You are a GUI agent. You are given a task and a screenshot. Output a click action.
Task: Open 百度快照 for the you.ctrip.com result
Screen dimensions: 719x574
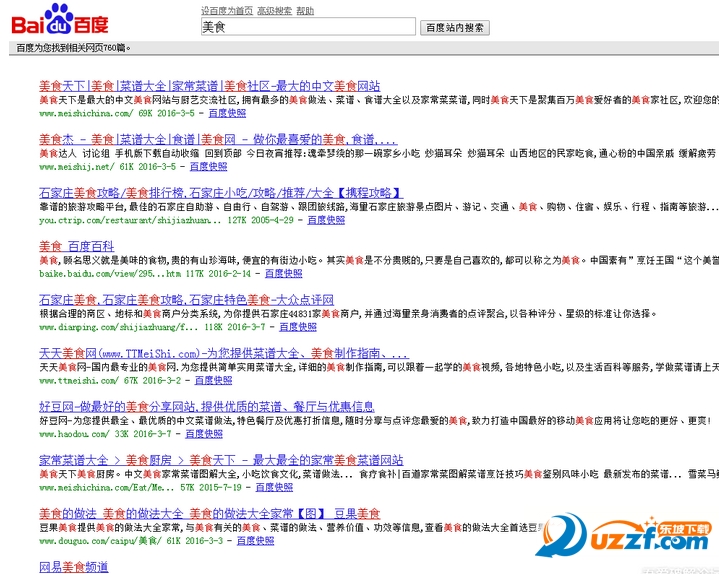tap(326, 220)
